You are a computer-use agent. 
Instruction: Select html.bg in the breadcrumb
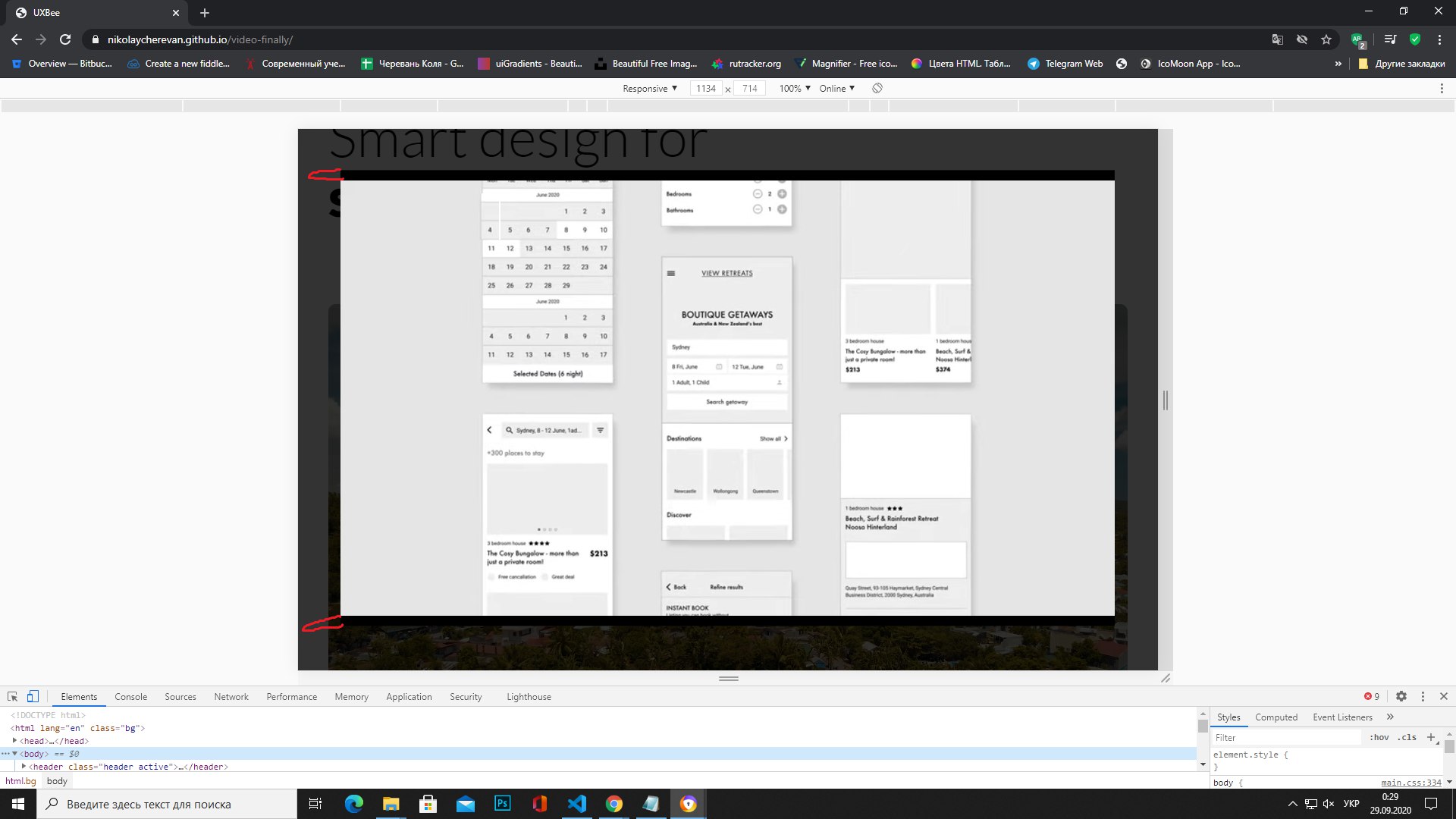point(20,781)
